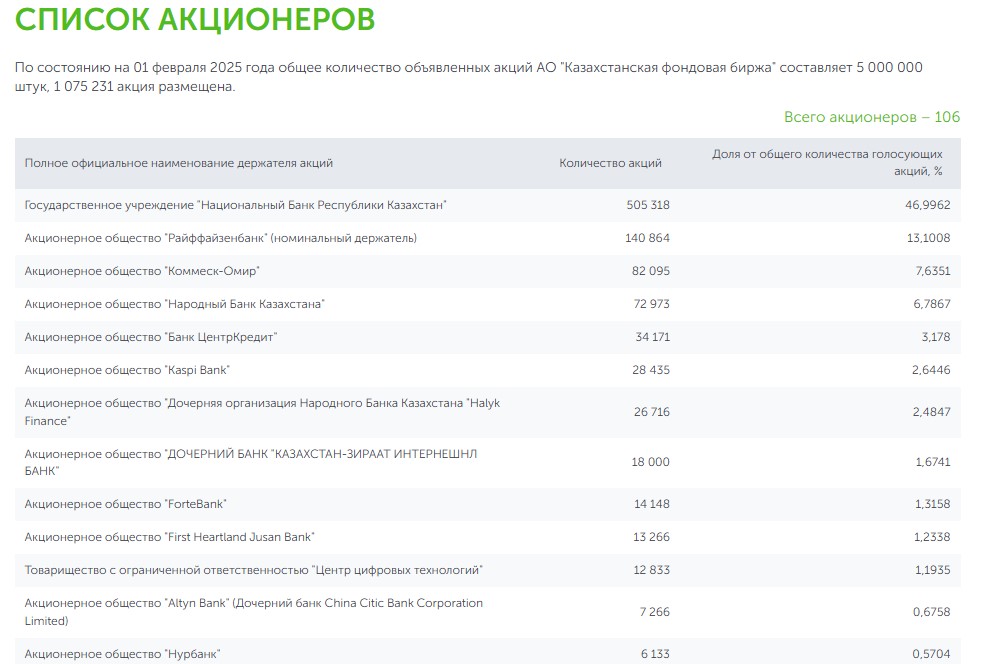Select the 'First Heartland Jusan Bank' shareholder name
985x664 pixels.
[x=170, y=538]
